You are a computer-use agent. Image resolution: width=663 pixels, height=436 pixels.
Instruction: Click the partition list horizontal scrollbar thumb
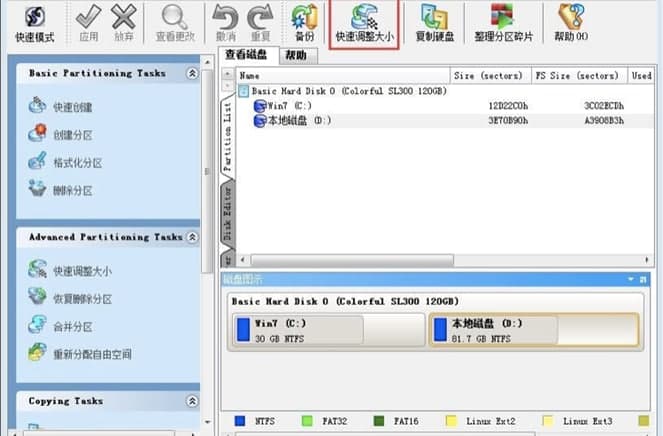click(x=352, y=260)
